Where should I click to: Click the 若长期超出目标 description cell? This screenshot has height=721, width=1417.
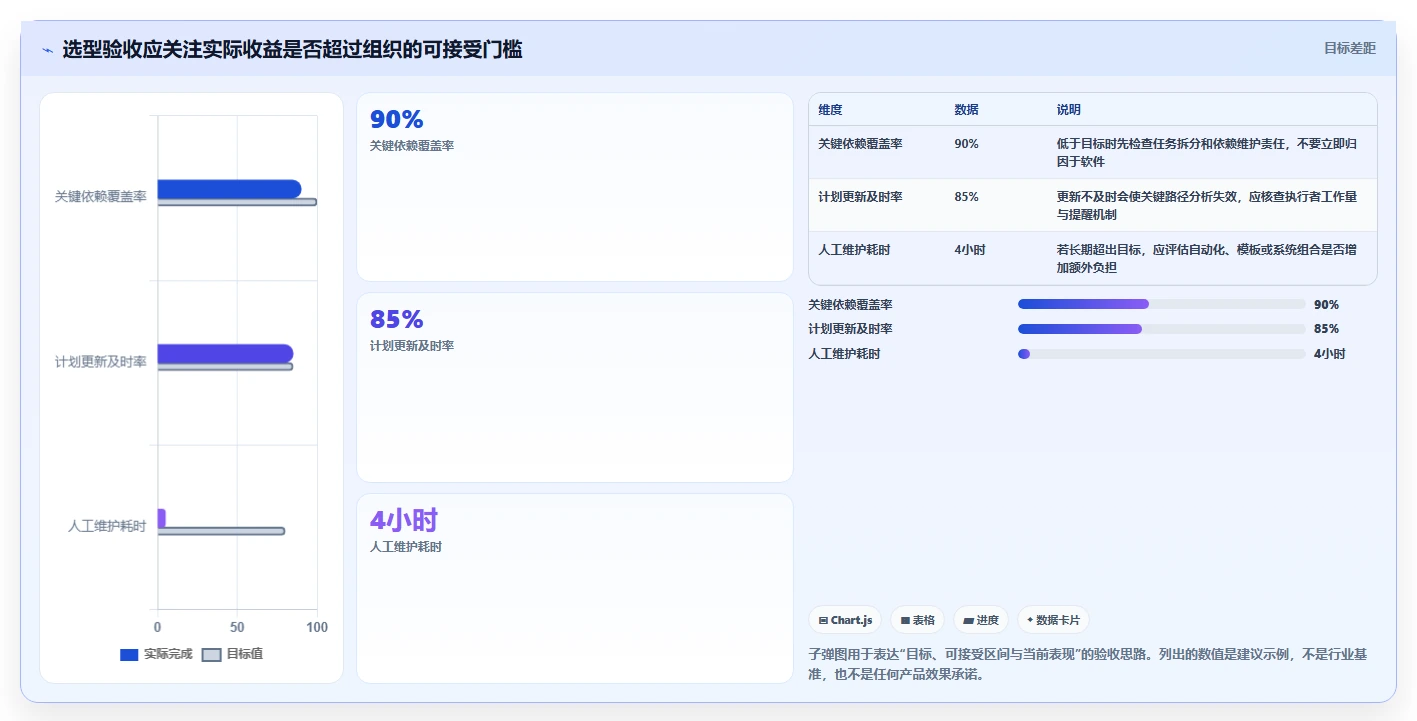coord(1207,258)
